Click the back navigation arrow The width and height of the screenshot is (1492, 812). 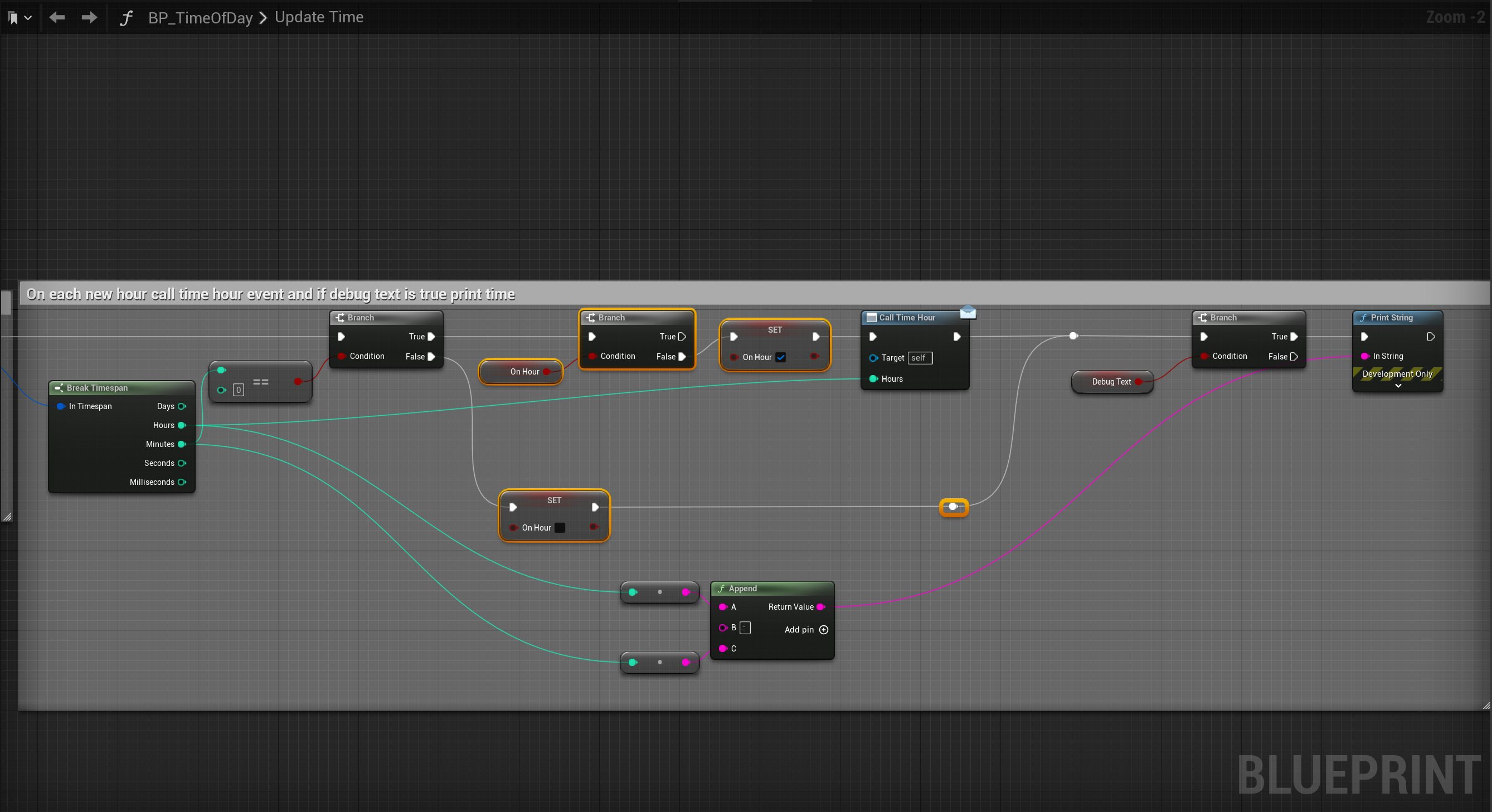tap(57, 17)
